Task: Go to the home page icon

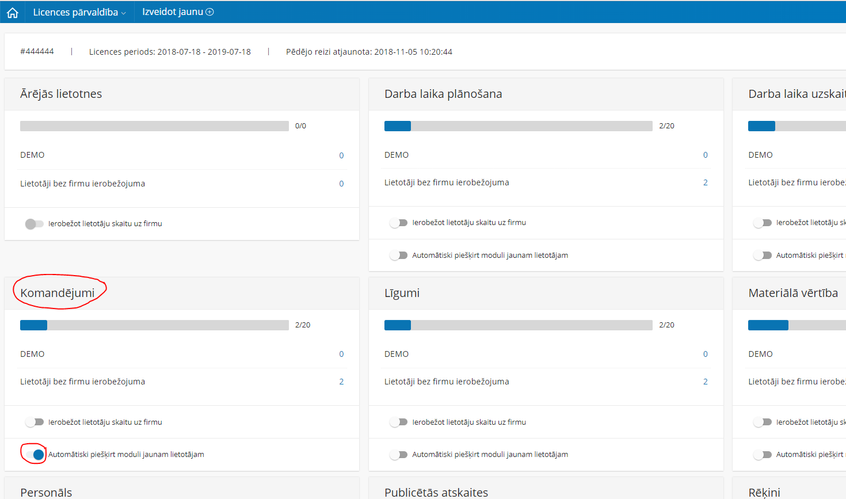Action: click(12, 12)
